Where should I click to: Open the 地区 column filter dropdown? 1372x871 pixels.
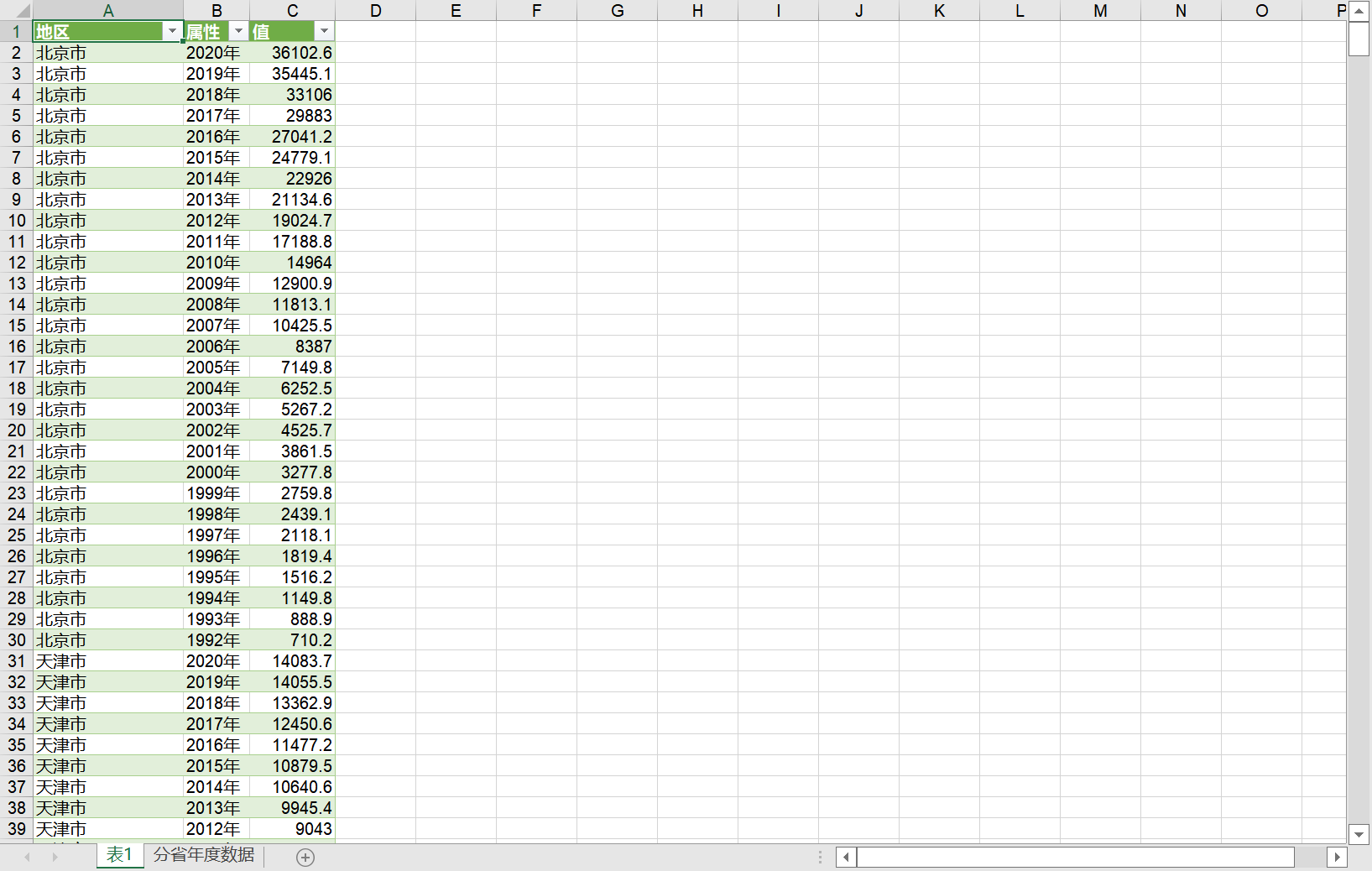[172, 32]
